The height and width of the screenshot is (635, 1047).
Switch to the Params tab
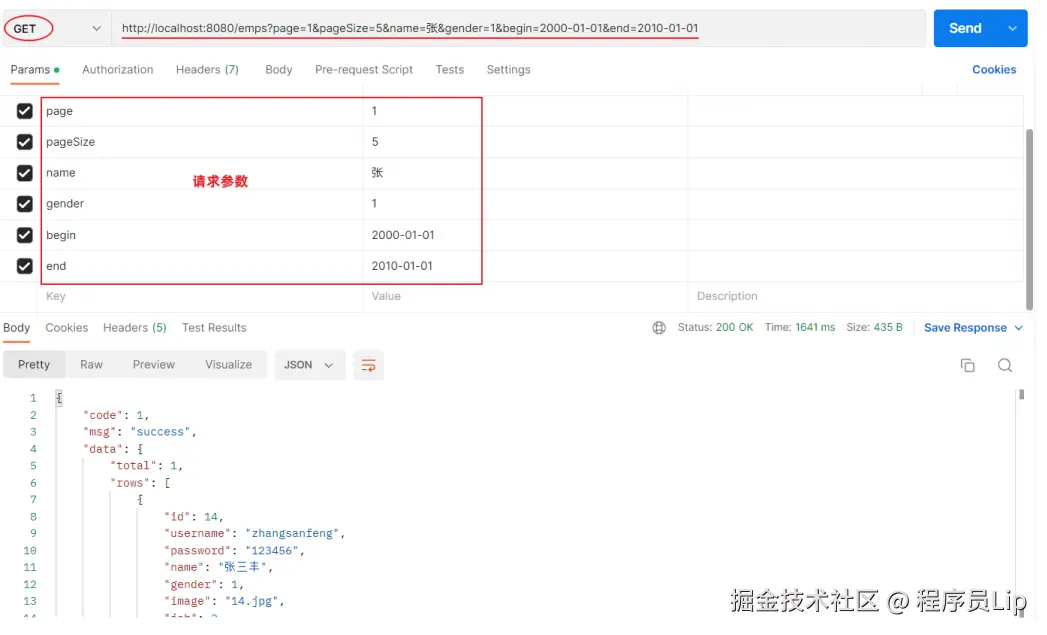coord(35,69)
